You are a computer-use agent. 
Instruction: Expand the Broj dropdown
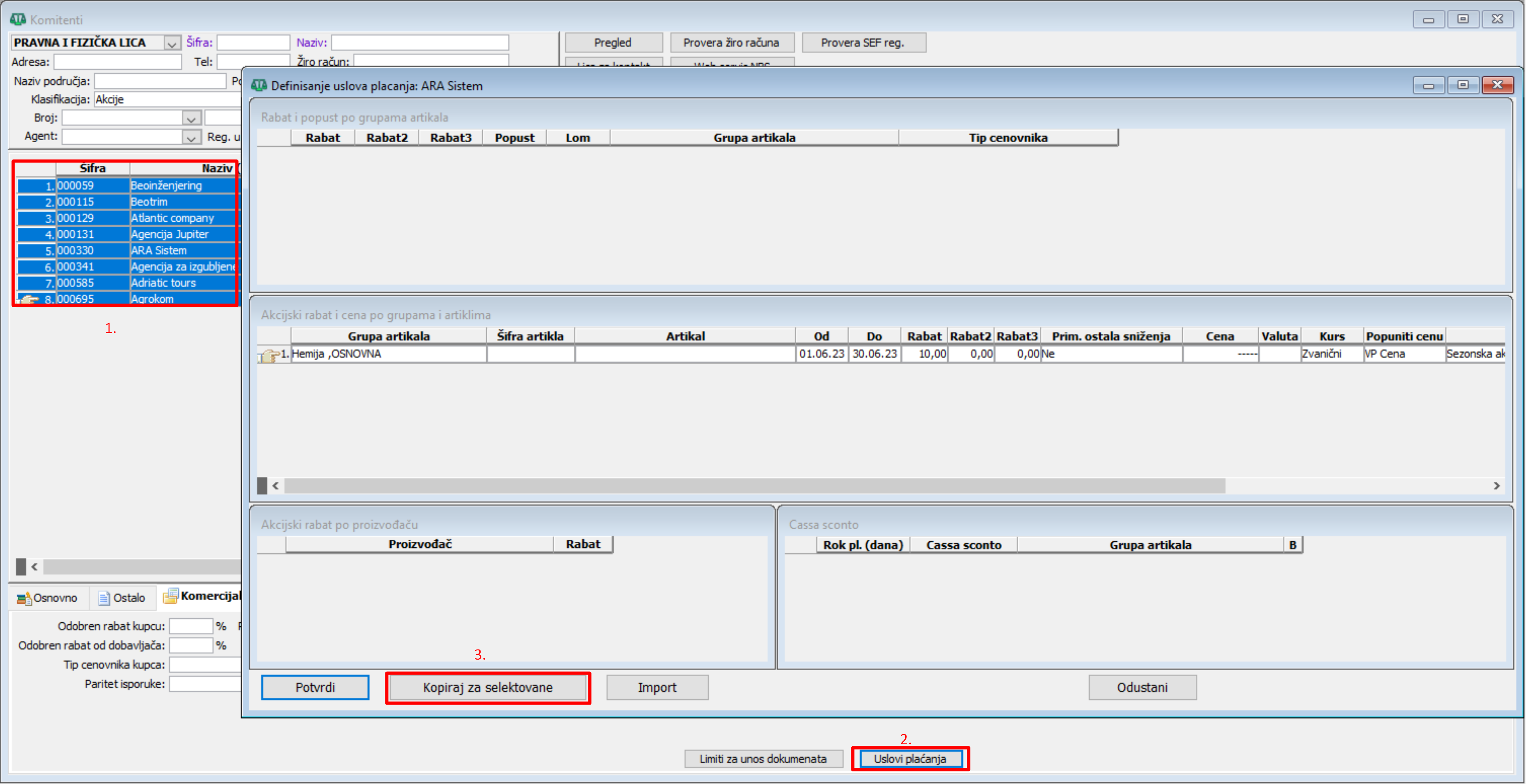[x=191, y=118]
